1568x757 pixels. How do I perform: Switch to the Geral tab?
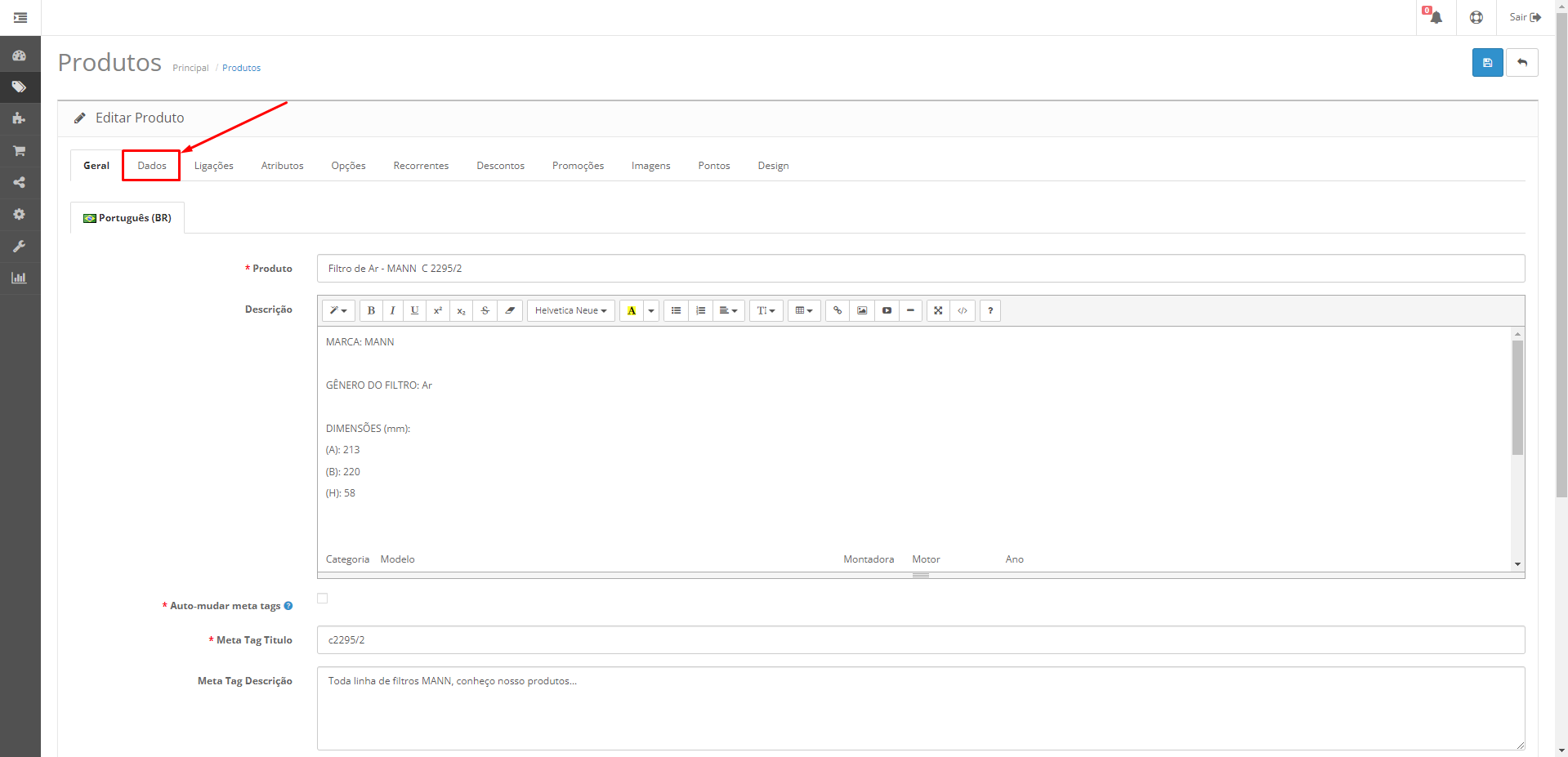tap(96, 166)
